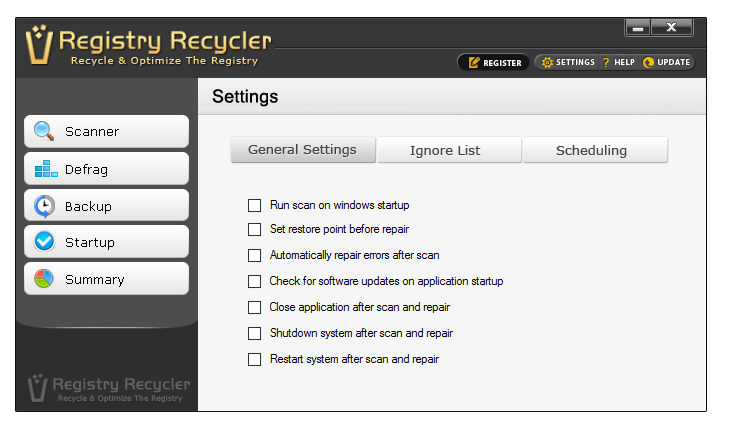
Task: Click the Summary pie chart icon
Action: (x=45, y=279)
